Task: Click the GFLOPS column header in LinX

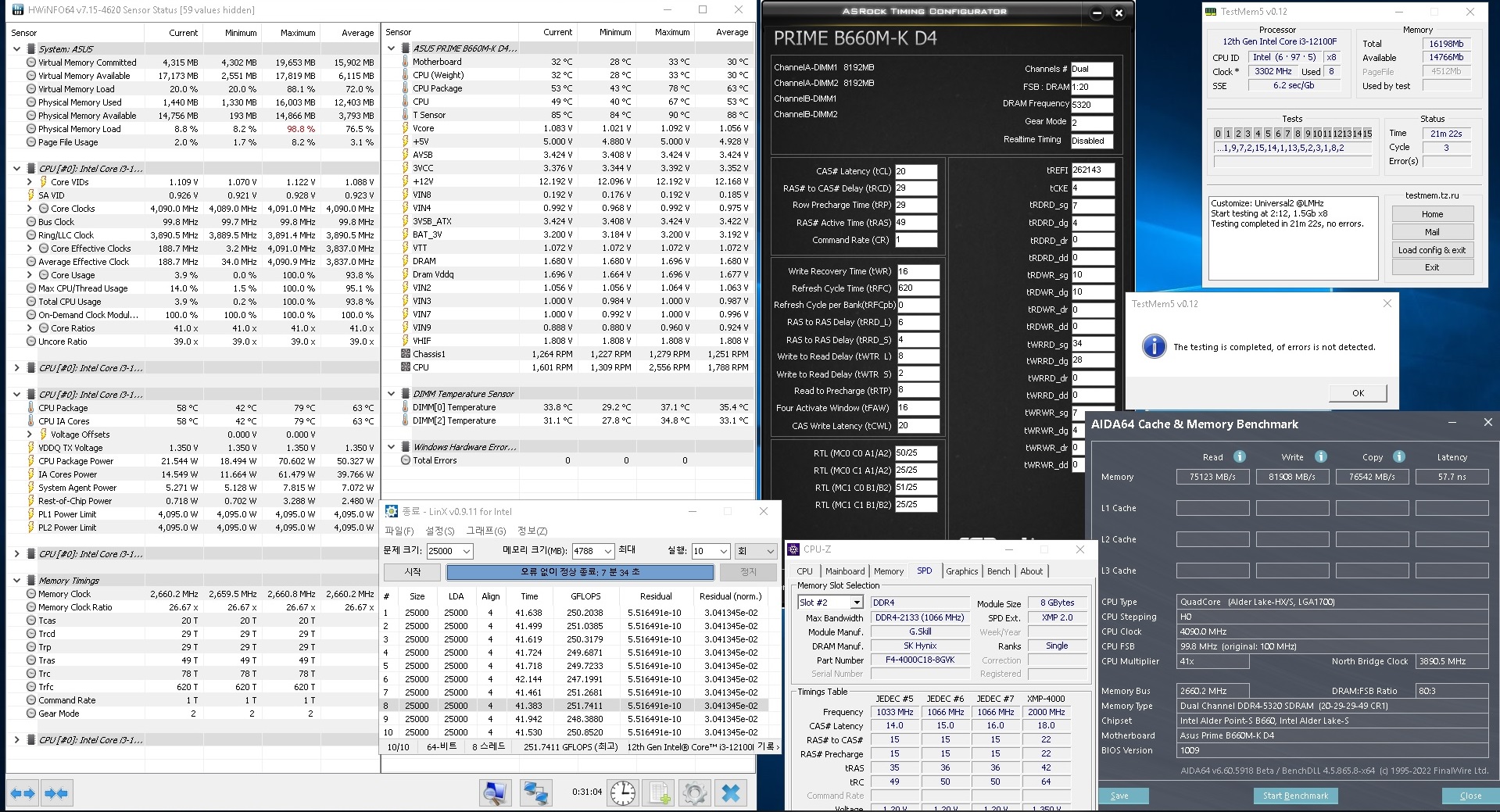Action: [585, 596]
